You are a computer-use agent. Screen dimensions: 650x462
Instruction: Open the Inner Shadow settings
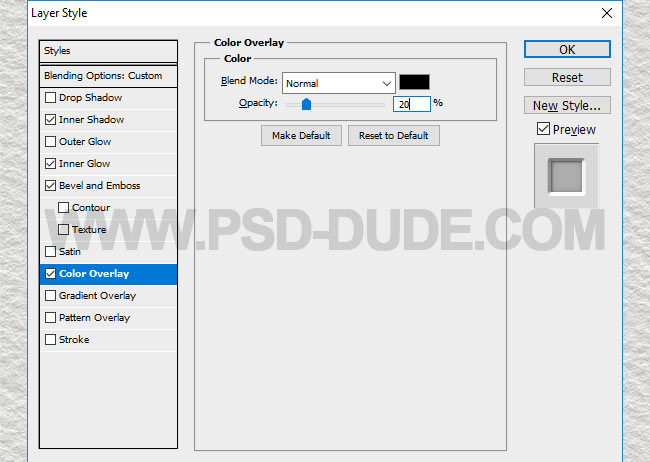pos(91,120)
